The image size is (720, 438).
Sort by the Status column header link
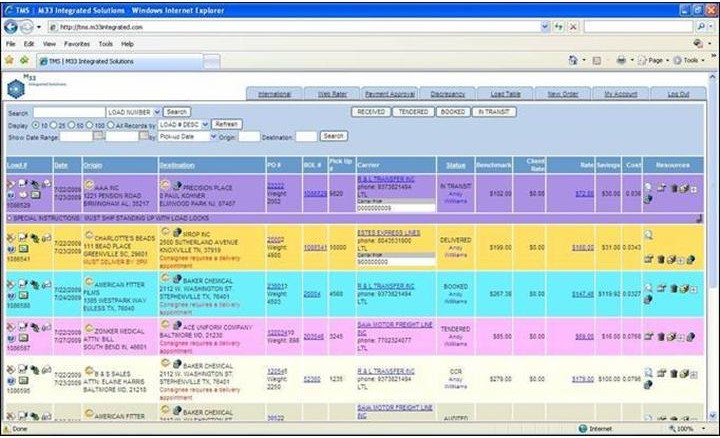pyautogui.click(x=456, y=165)
